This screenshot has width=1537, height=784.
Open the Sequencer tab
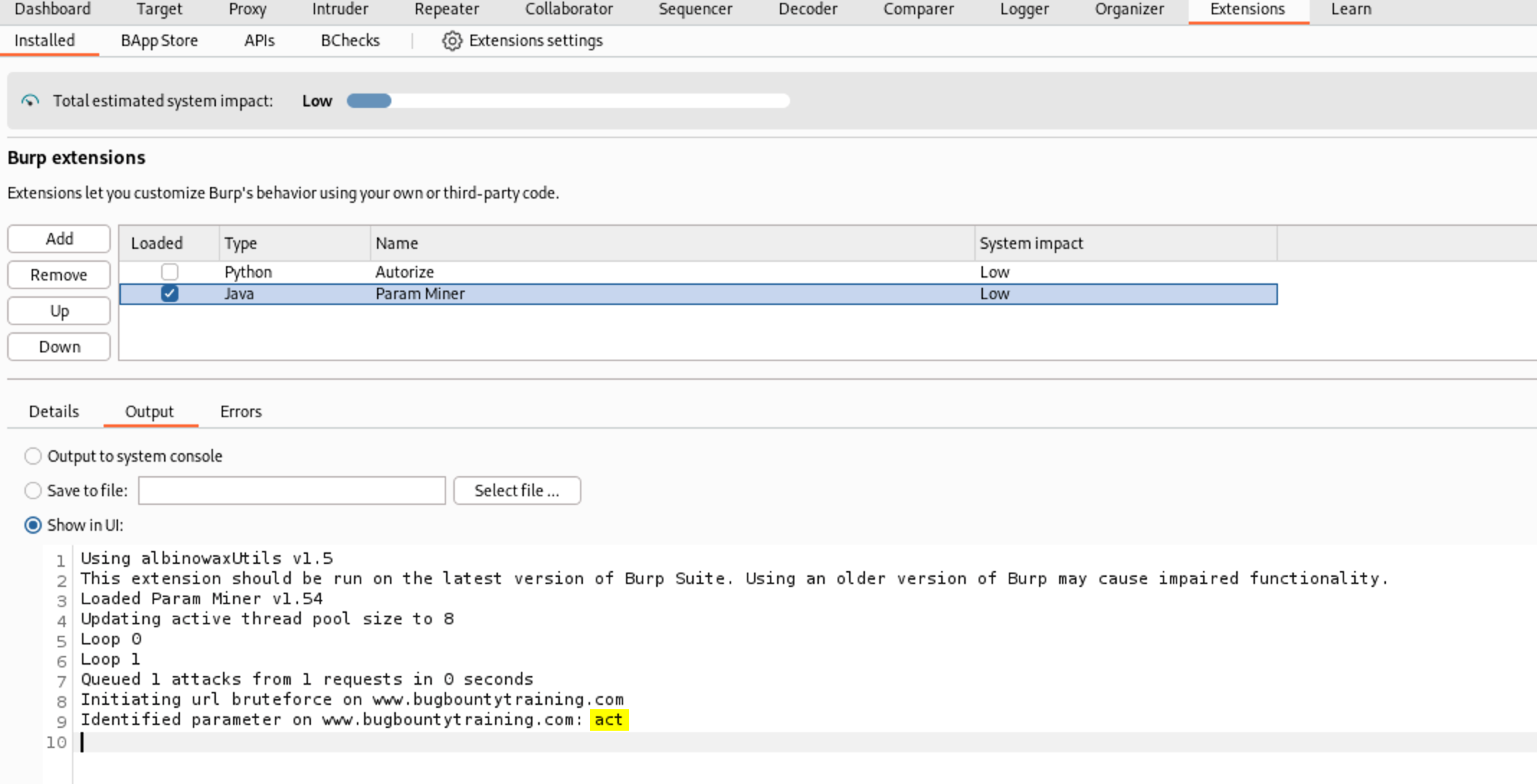click(695, 9)
